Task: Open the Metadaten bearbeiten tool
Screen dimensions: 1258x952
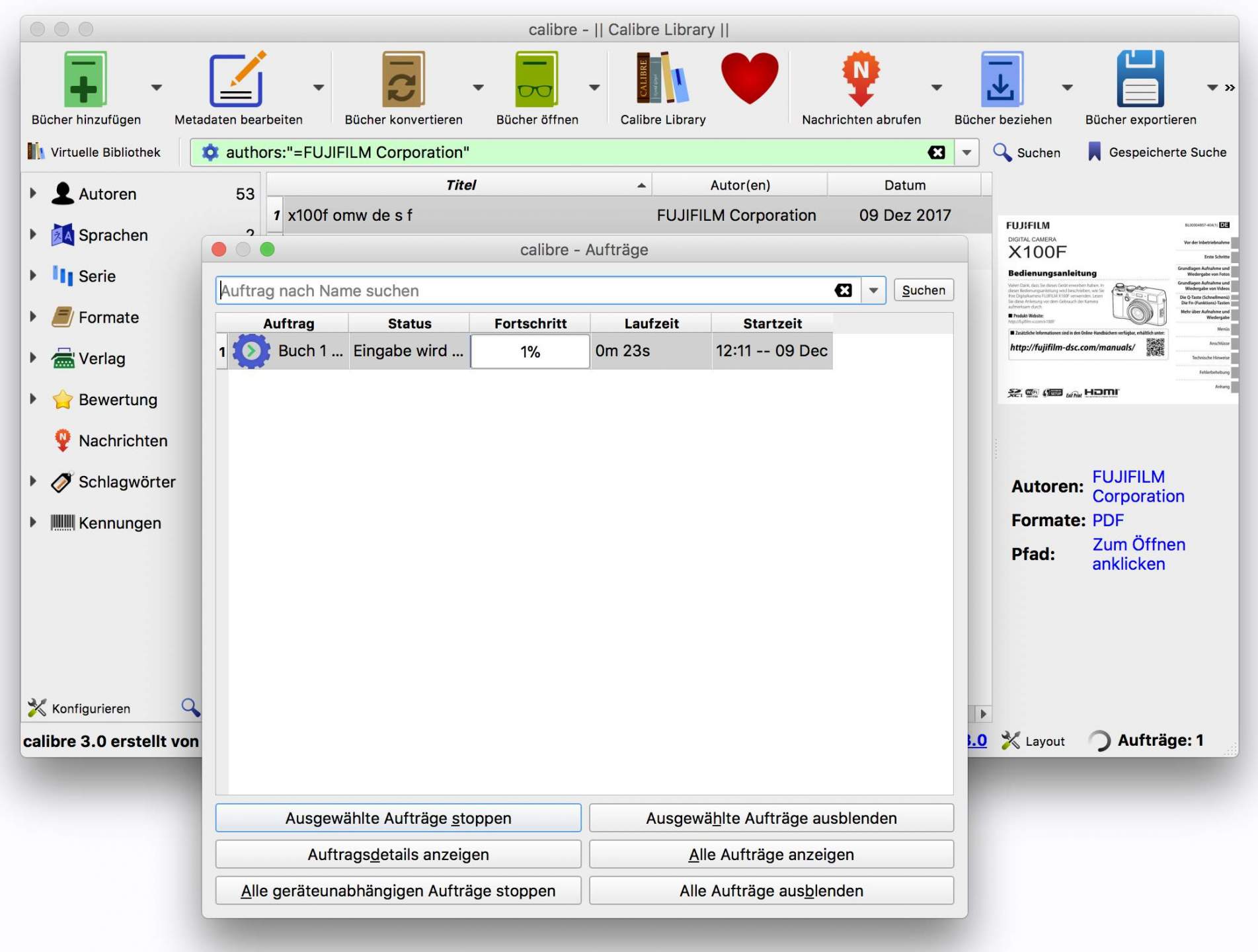Action: tap(237, 79)
